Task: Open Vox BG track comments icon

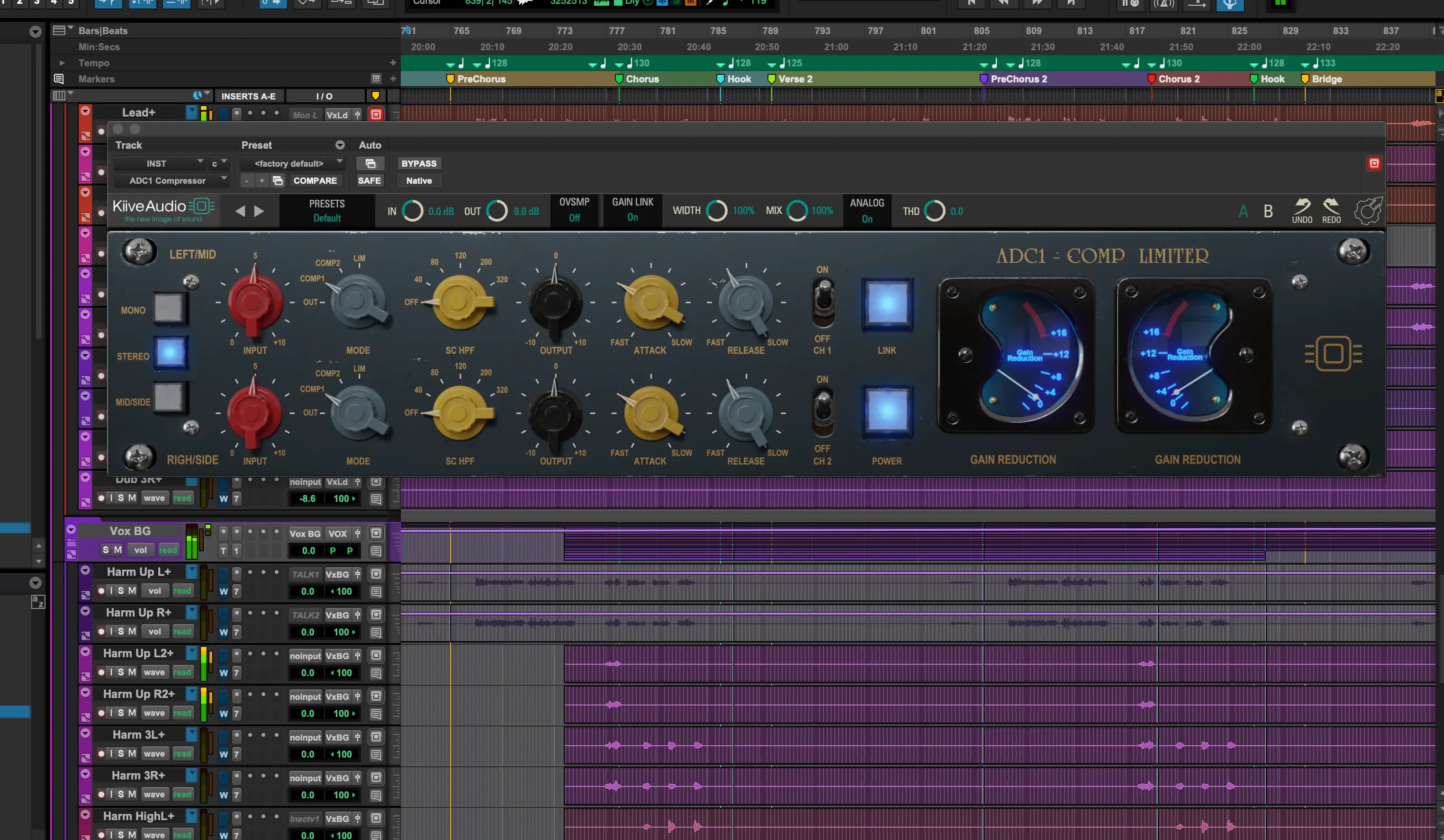Action: 376,551
